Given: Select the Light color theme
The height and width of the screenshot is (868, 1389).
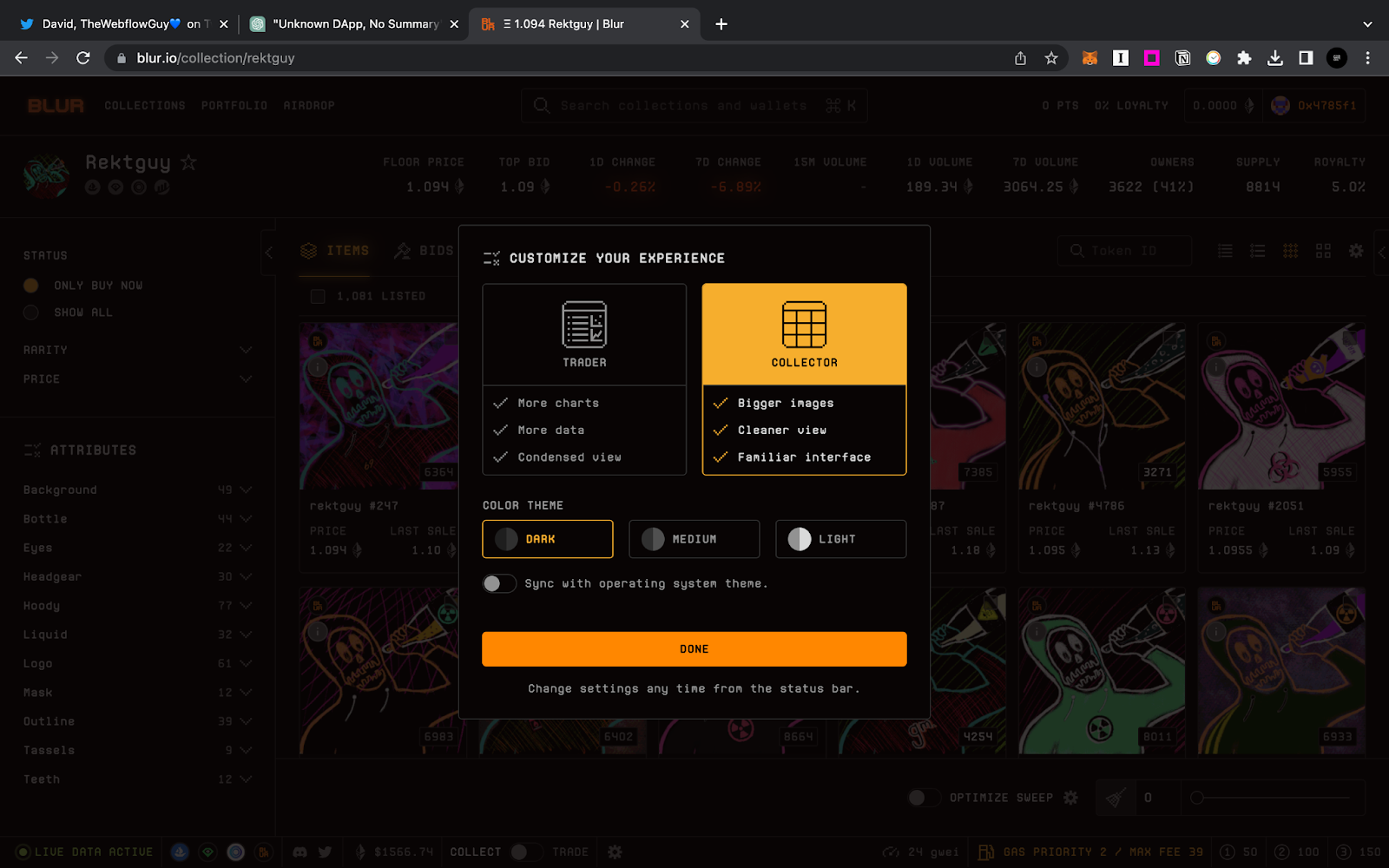Looking at the screenshot, I should click(x=841, y=539).
